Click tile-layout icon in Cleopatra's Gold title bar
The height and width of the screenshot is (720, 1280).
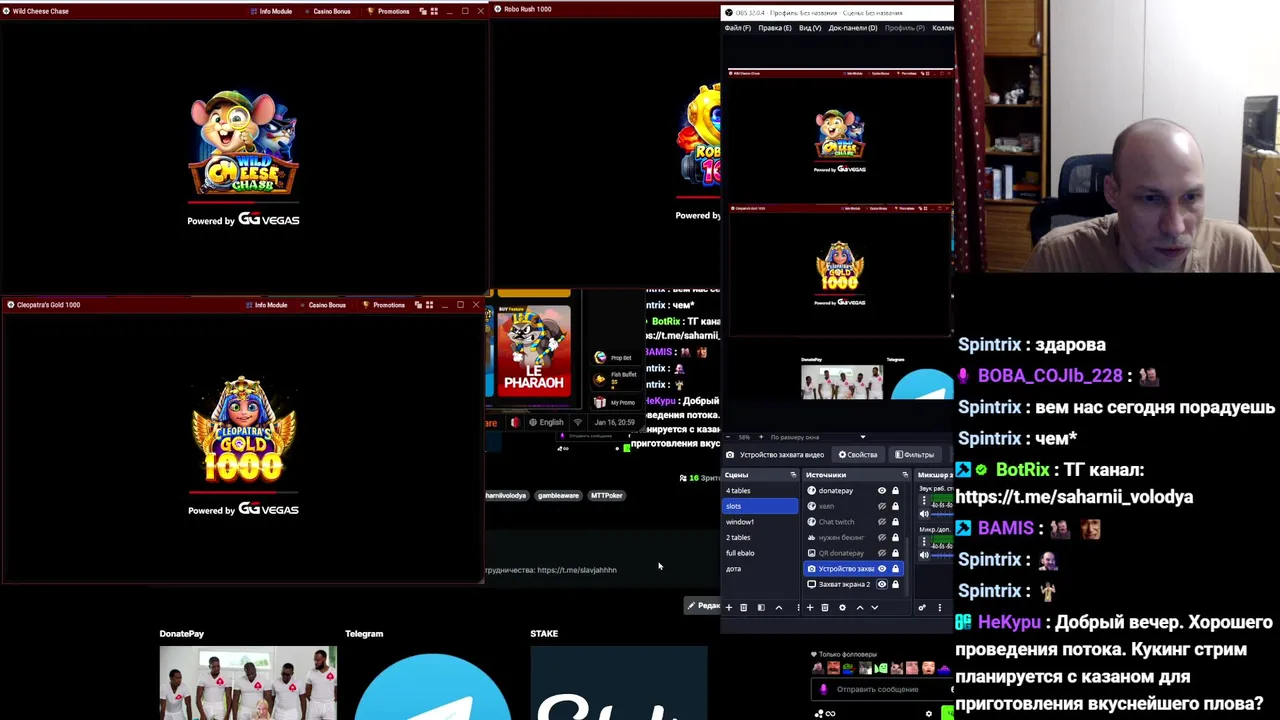point(429,305)
